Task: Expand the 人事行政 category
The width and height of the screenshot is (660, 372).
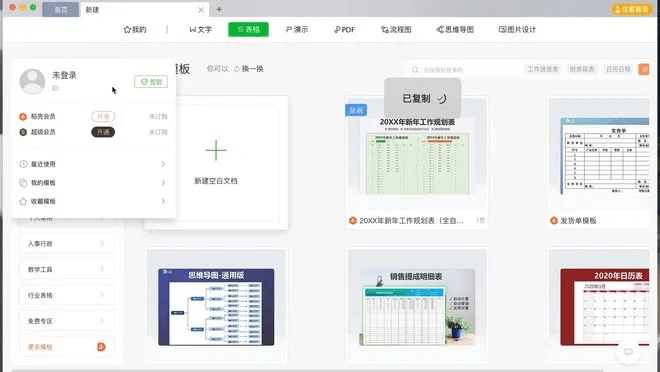Action: pyautogui.click(x=67, y=243)
